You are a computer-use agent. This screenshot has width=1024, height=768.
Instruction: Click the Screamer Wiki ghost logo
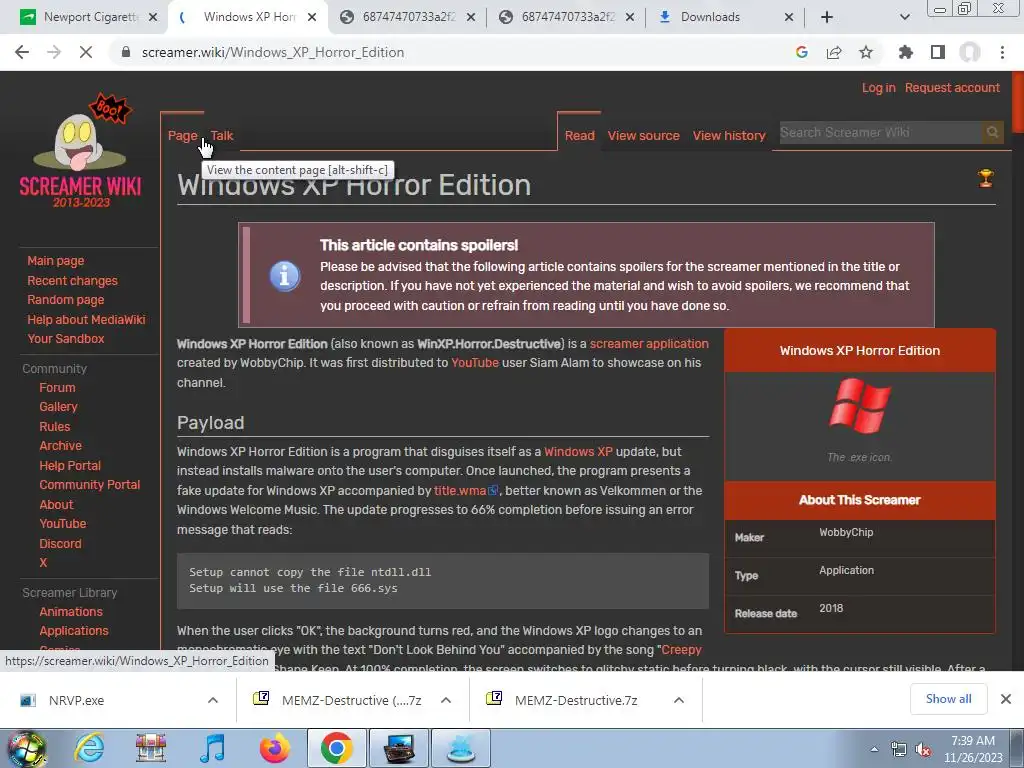click(x=81, y=152)
